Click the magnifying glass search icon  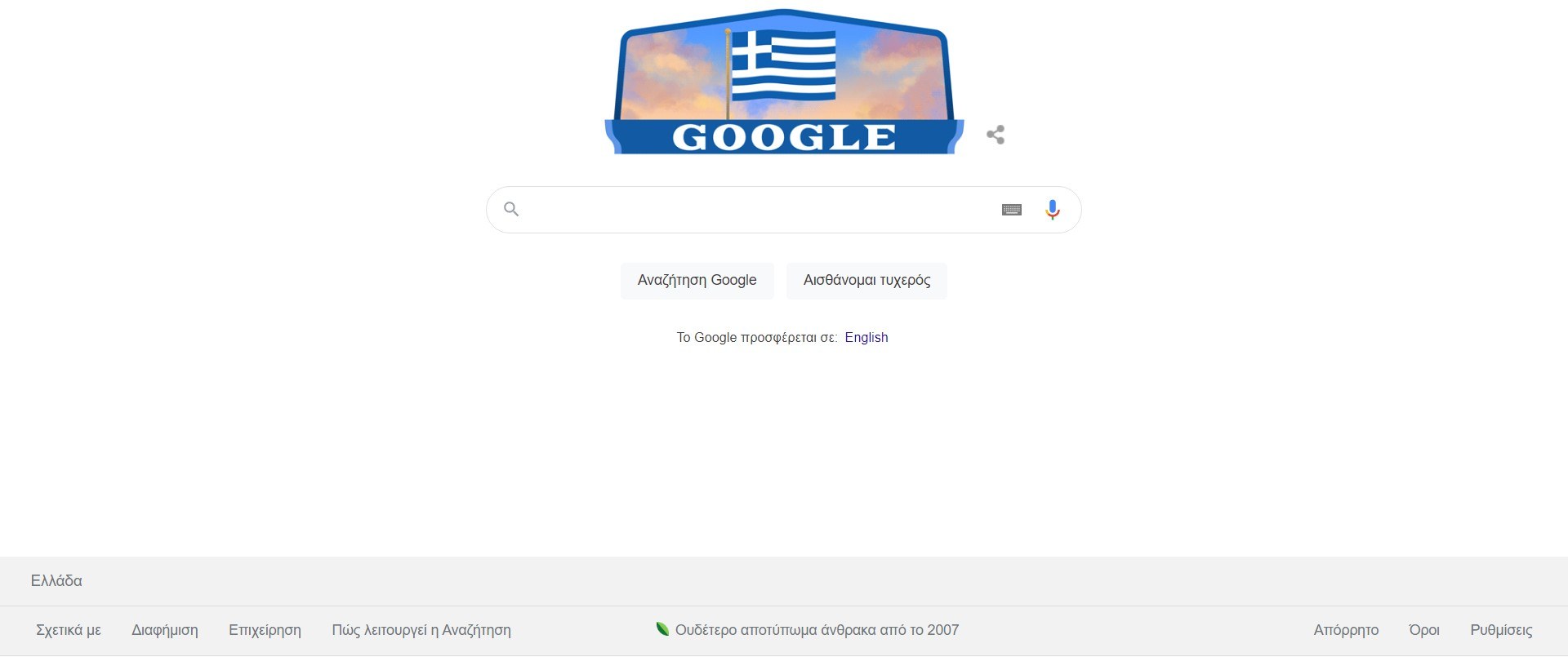click(x=511, y=210)
